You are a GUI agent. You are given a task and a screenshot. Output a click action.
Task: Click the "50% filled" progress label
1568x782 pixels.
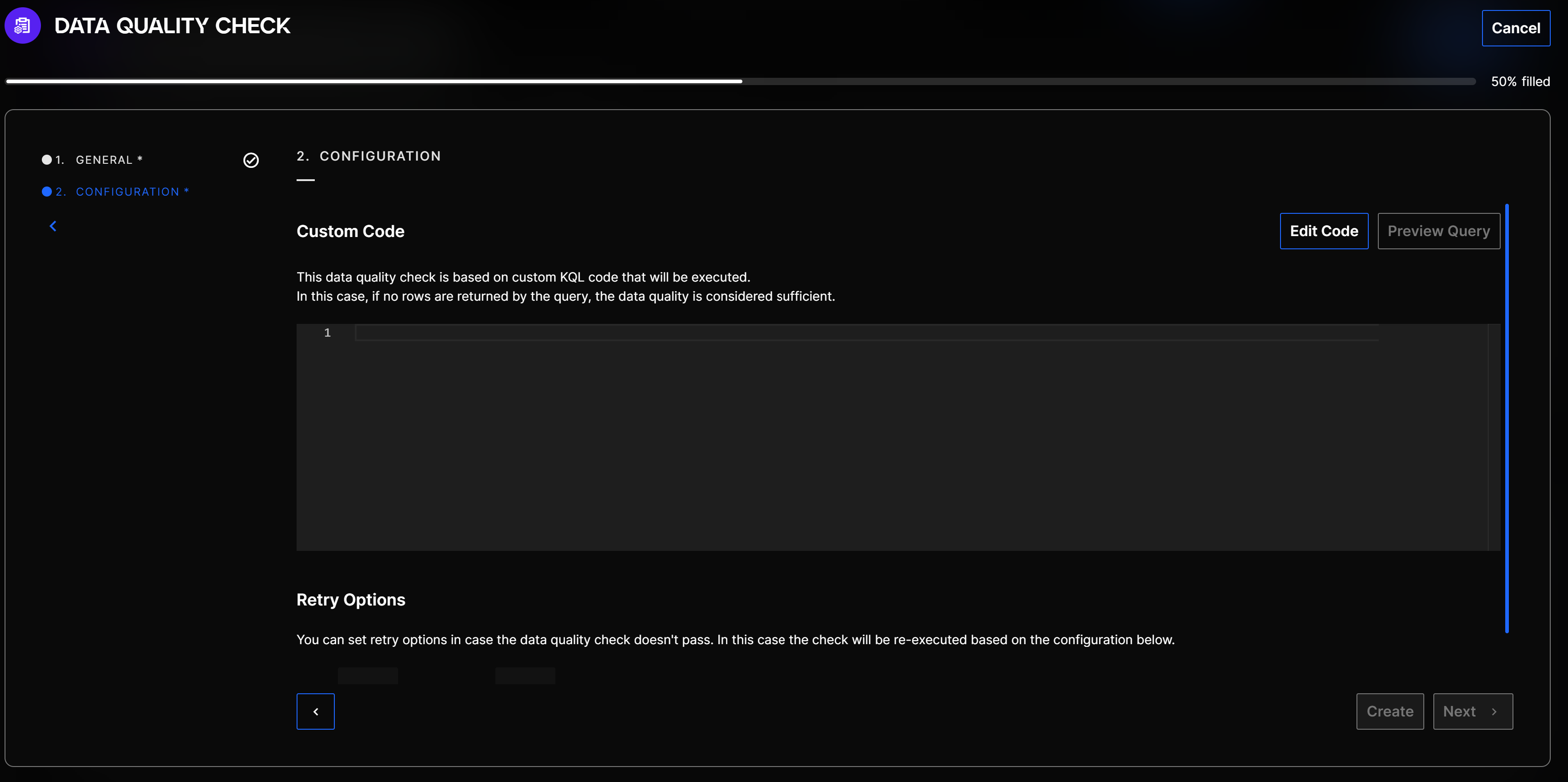point(1520,81)
